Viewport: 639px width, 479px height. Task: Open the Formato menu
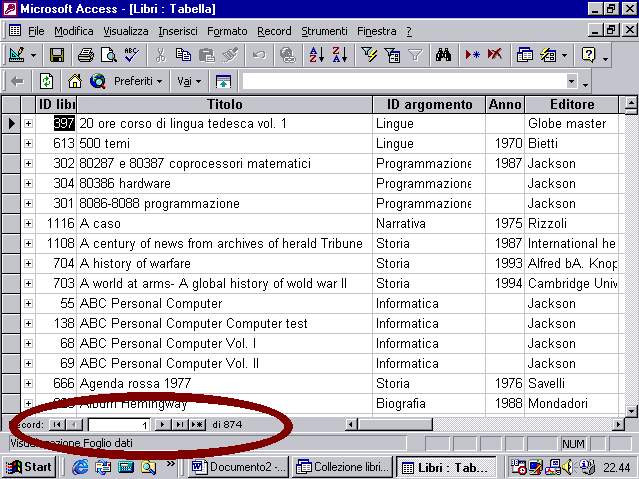227,31
